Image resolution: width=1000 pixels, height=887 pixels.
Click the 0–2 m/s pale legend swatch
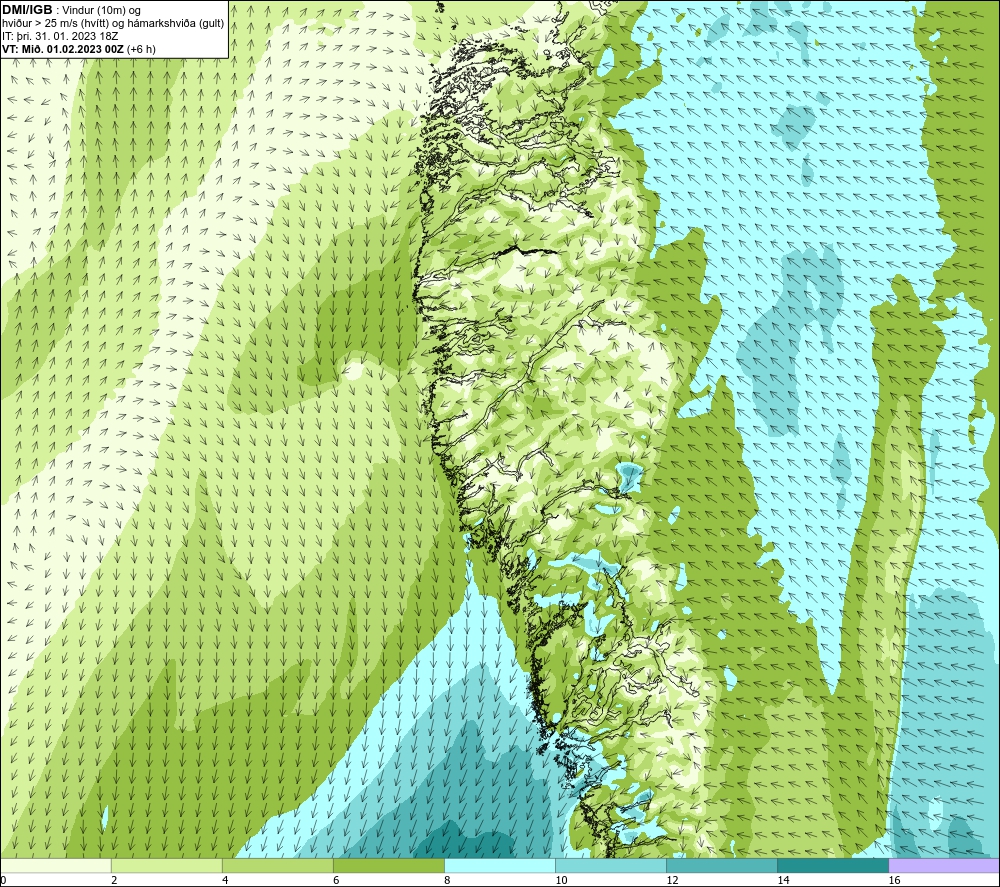click(56, 865)
